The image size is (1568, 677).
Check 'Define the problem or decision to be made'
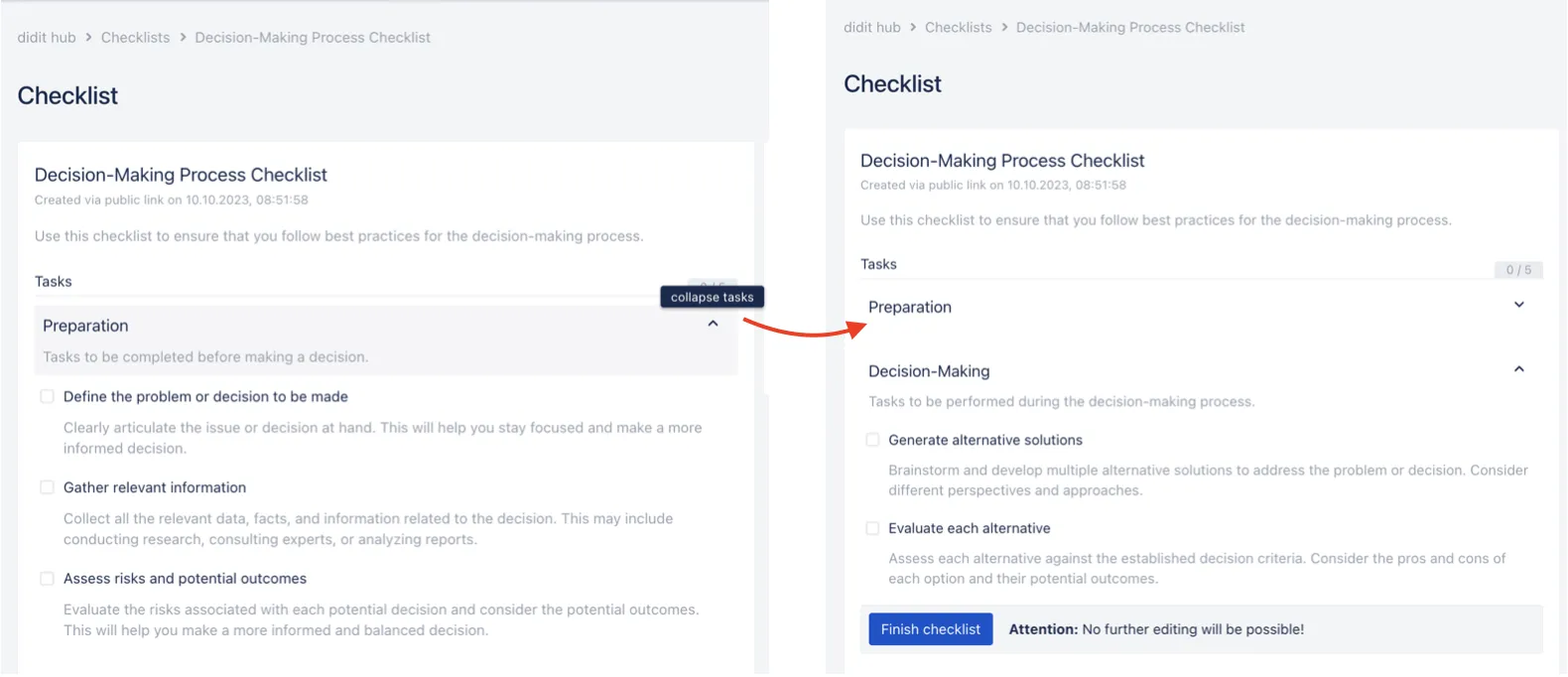pyautogui.click(x=47, y=396)
